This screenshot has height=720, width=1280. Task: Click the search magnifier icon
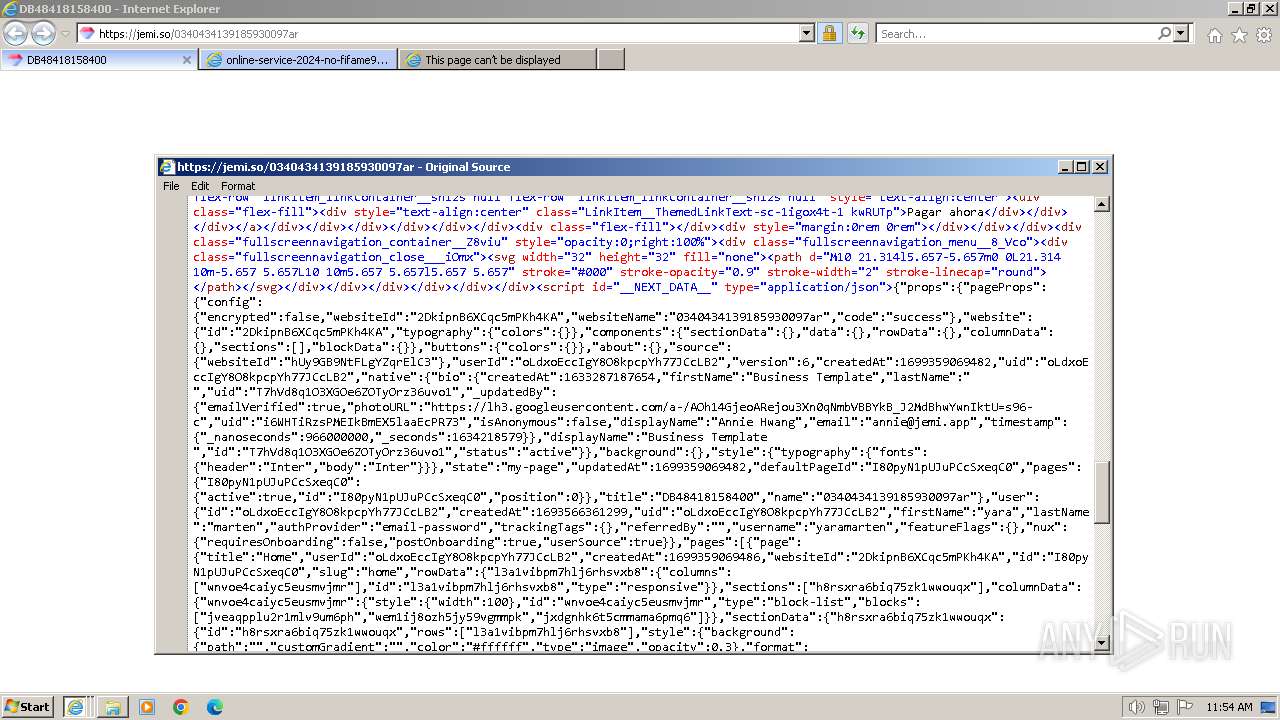pyautogui.click(x=1164, y=33)
